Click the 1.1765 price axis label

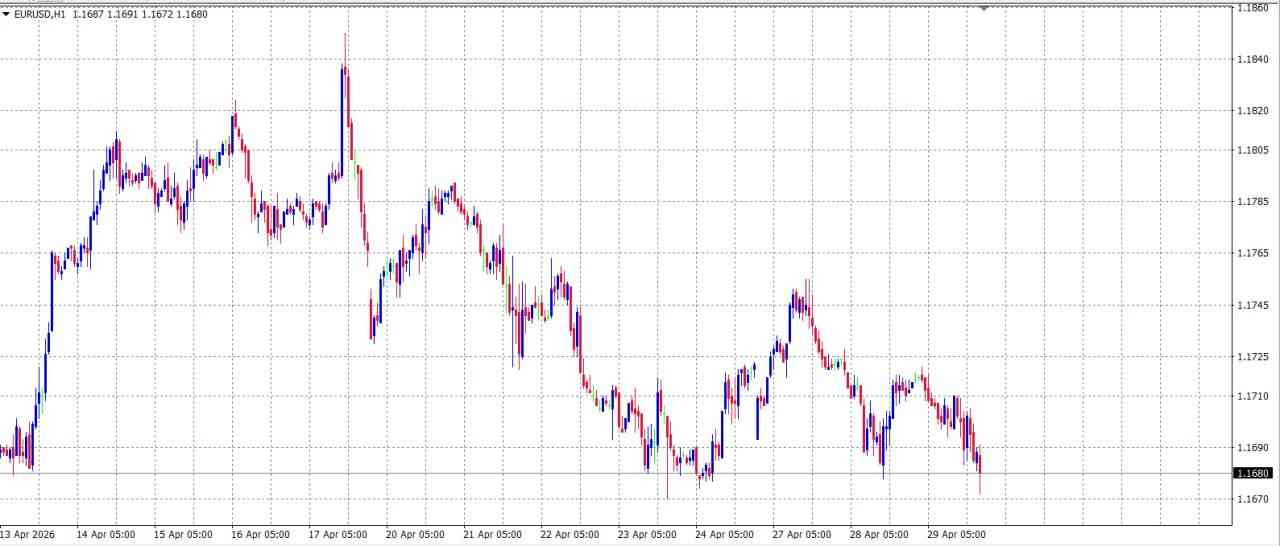coord(1252,253)
